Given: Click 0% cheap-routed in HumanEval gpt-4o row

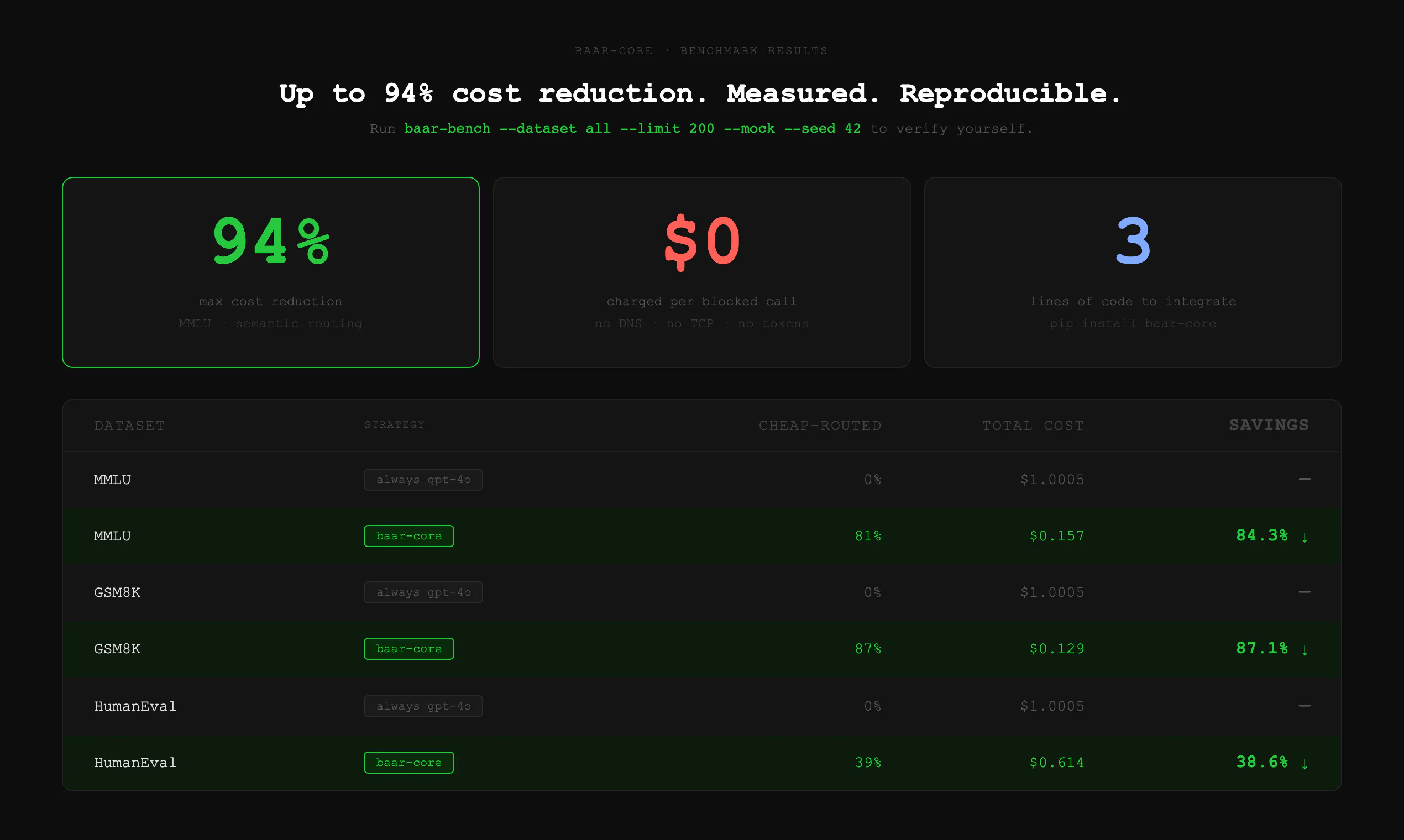Looking at the screenshot, I should tap(872, 706).
